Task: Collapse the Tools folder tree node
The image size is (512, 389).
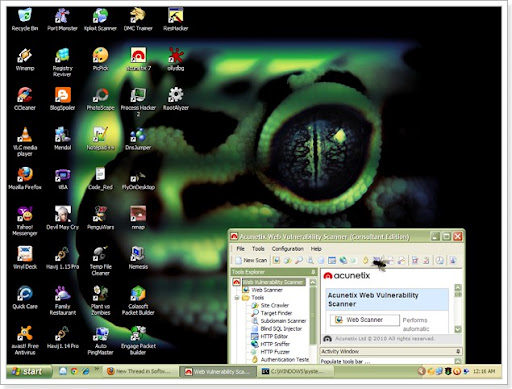Action: [237, 298]
